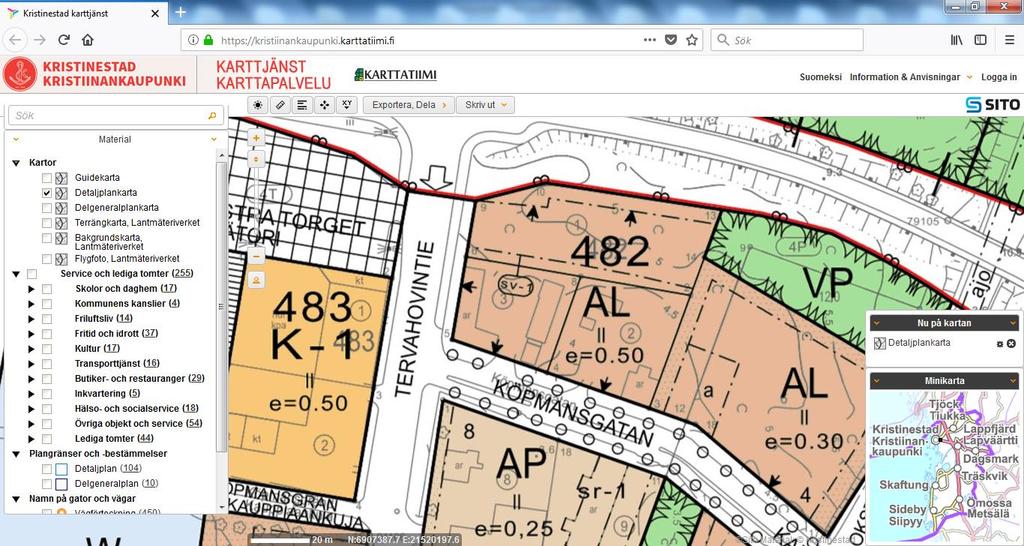Collapse Plangränser och -bestämmelser group
The width and height of the screenshot is (1024, 546).
tap(16, 454)
